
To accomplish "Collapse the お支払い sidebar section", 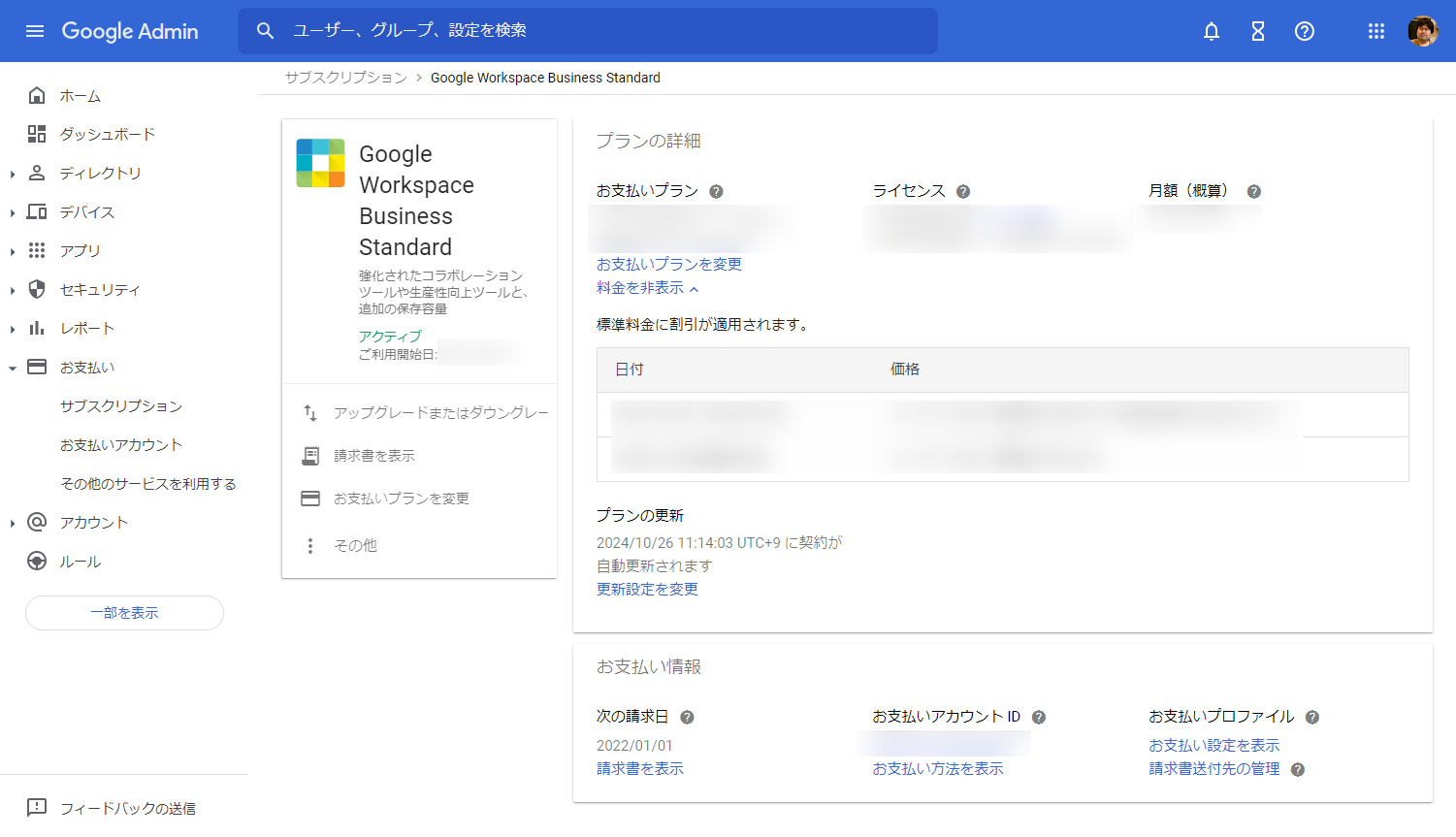I will [x=13, y=368].
